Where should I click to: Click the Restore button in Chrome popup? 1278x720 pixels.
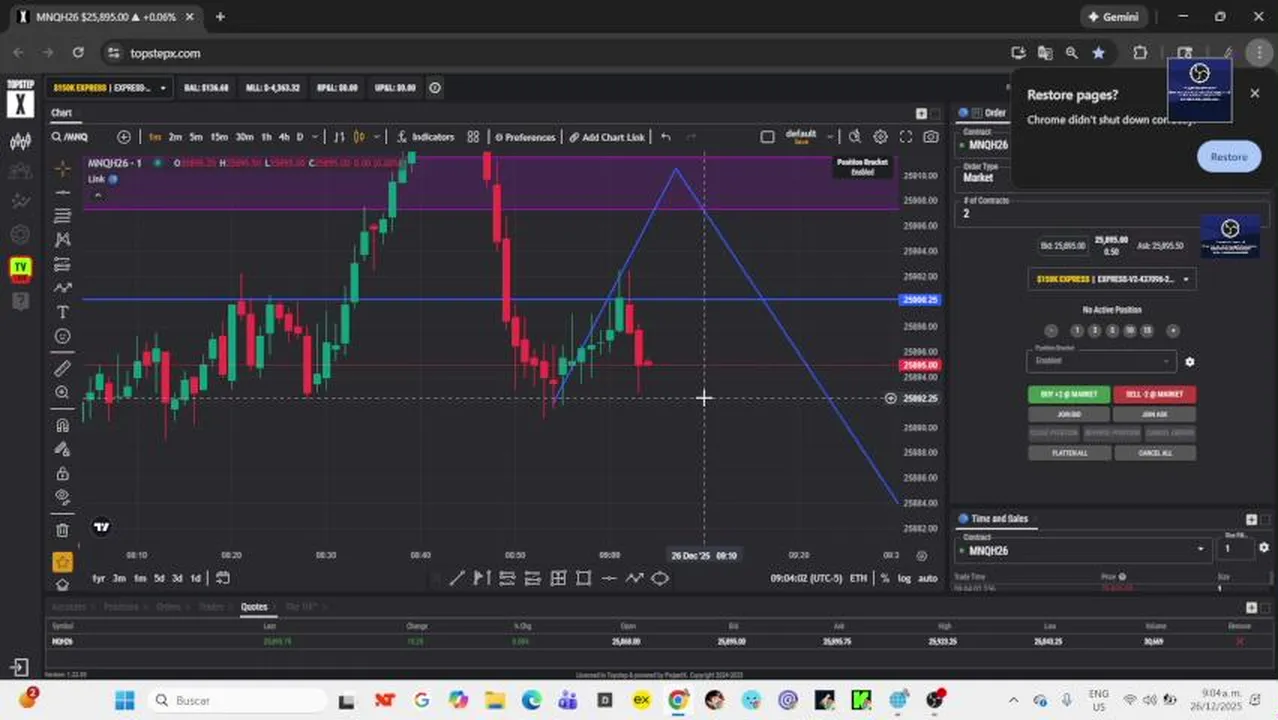tap(1229, 157)
